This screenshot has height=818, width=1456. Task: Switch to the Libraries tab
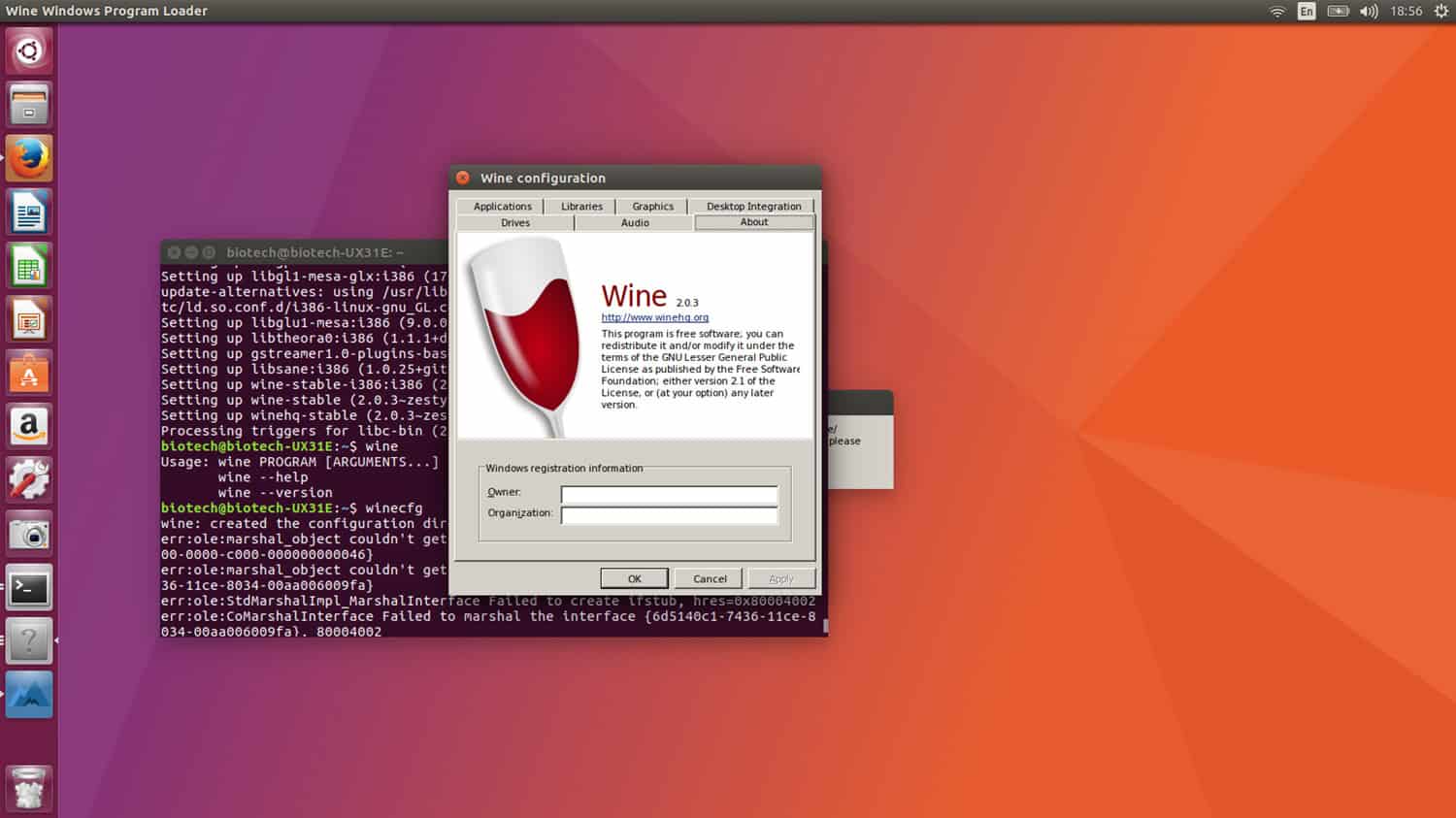coord(581,207)
